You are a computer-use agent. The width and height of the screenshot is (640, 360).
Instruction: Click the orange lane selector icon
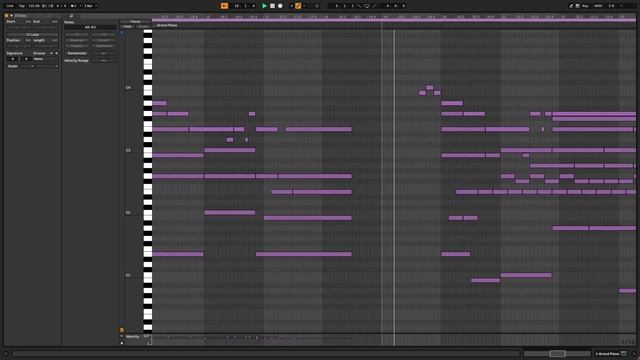coord(122,330)
